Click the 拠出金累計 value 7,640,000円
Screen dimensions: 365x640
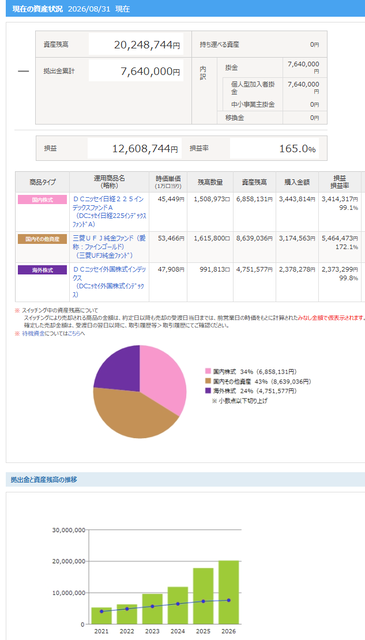pos(150,71)
